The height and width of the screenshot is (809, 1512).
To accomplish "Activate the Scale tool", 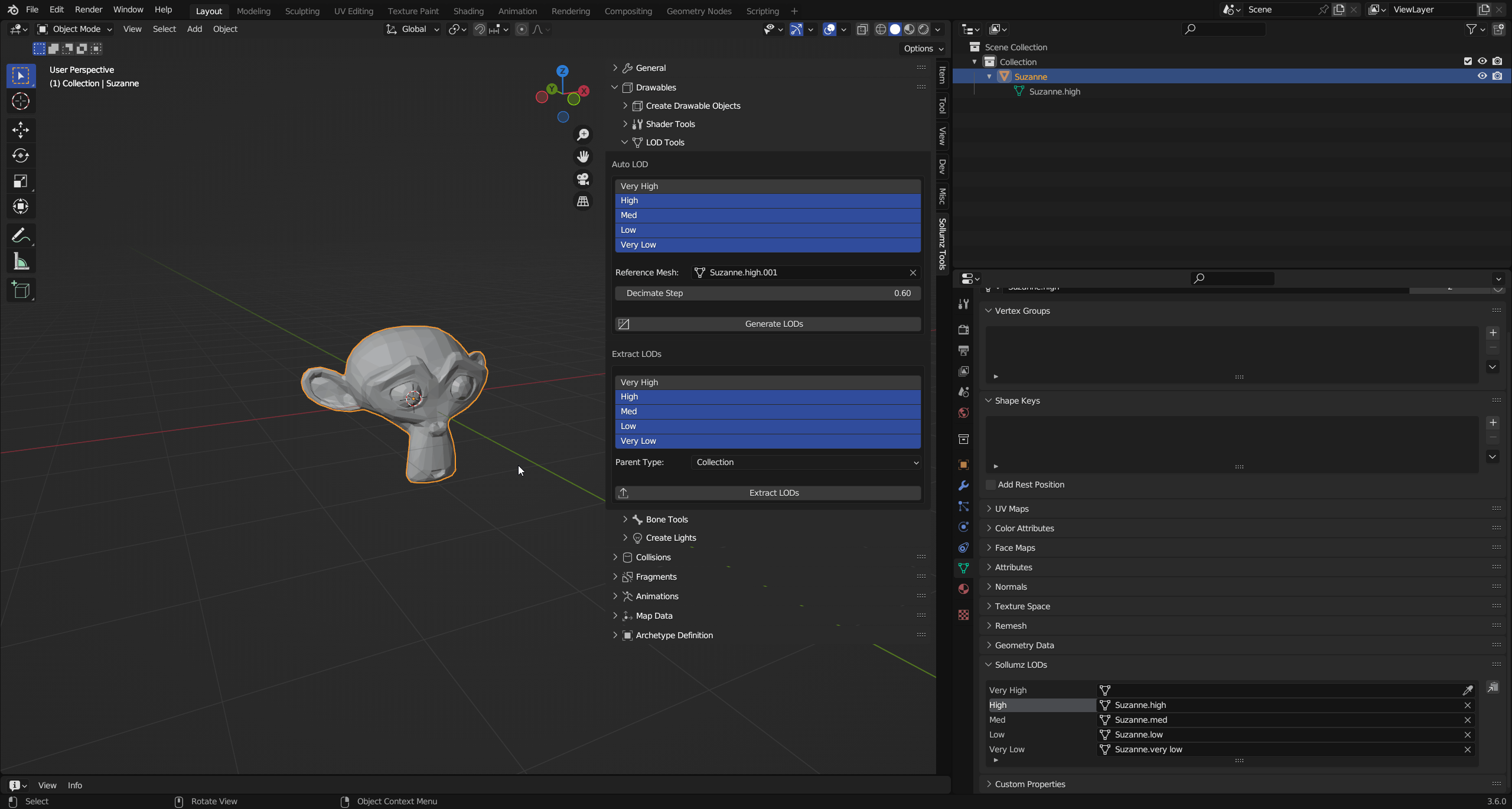I will click(21, 181).
